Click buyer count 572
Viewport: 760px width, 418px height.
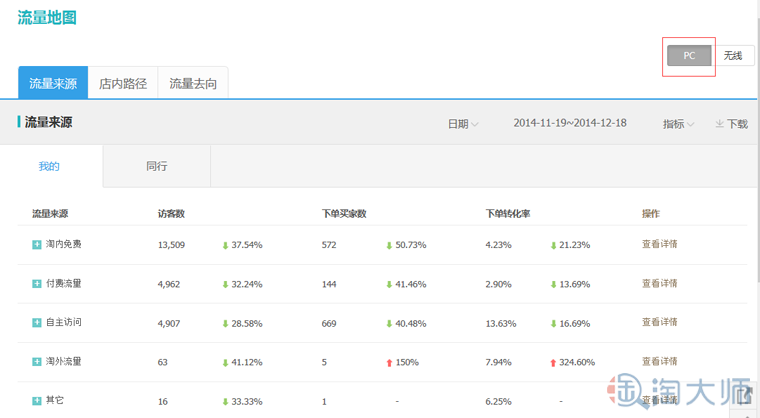pyautogui.click(x=329, y=245)
